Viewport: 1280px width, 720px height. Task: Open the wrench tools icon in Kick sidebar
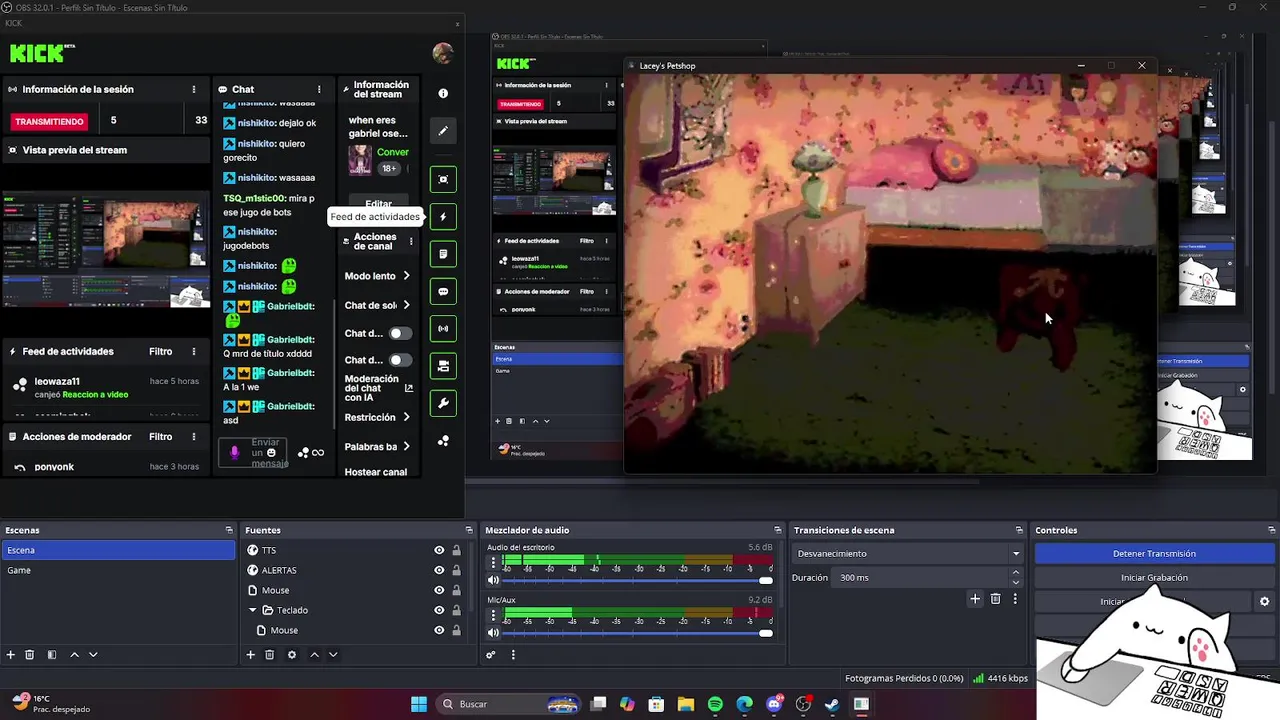443,404
